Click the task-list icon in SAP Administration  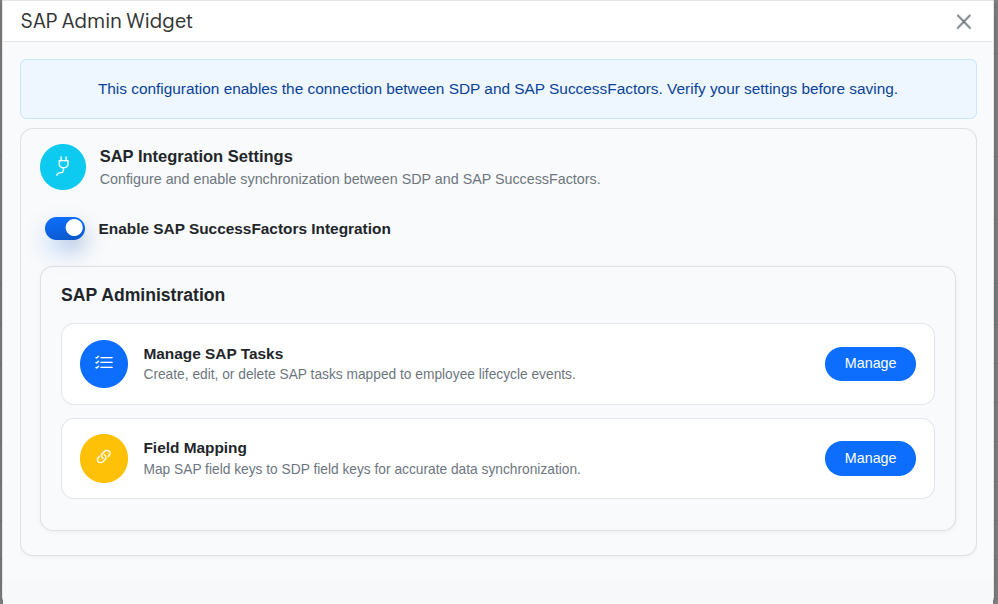click(104, 364)
